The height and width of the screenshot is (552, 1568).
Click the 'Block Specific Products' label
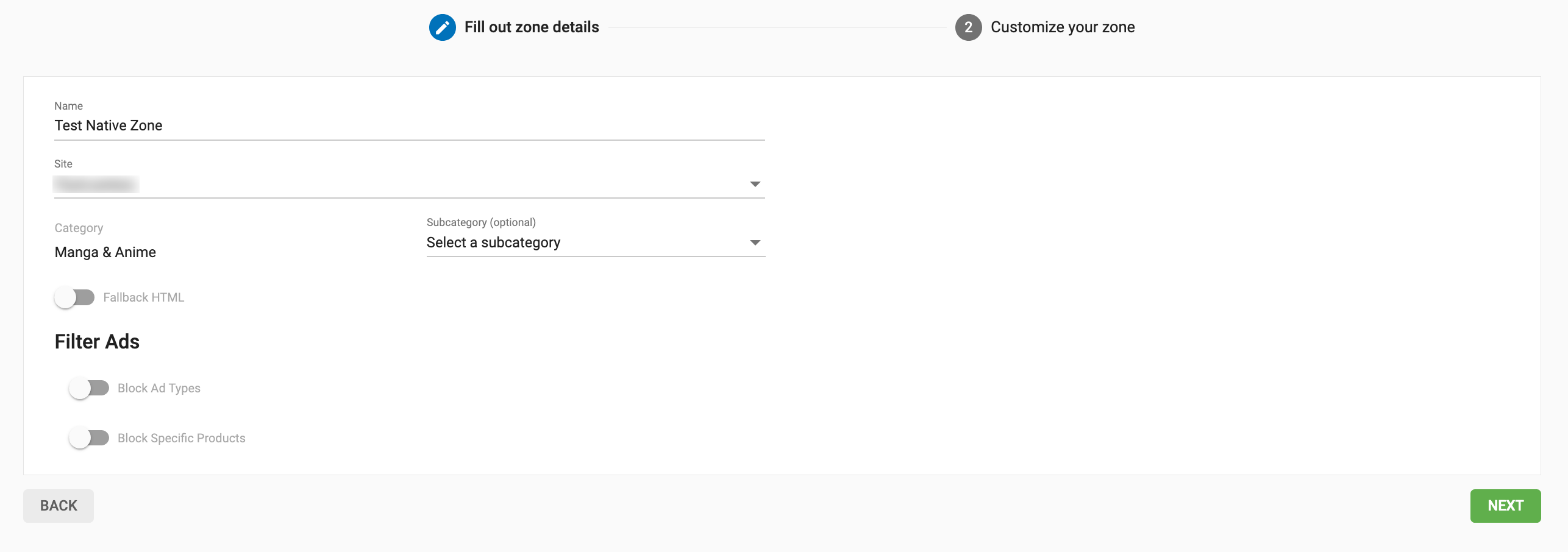[181, 438]
